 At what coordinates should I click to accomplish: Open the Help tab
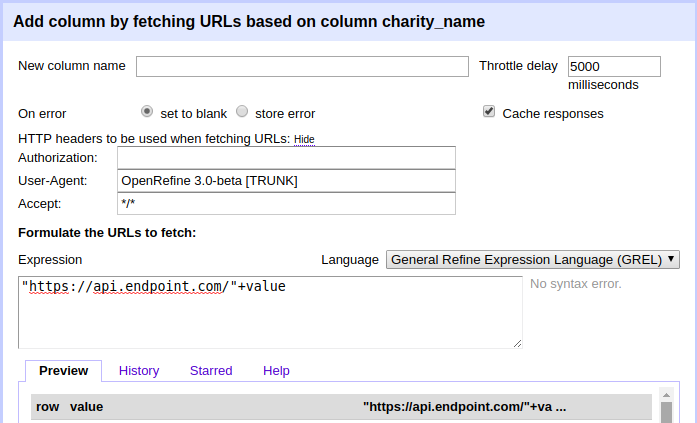[x=276, y=371]
